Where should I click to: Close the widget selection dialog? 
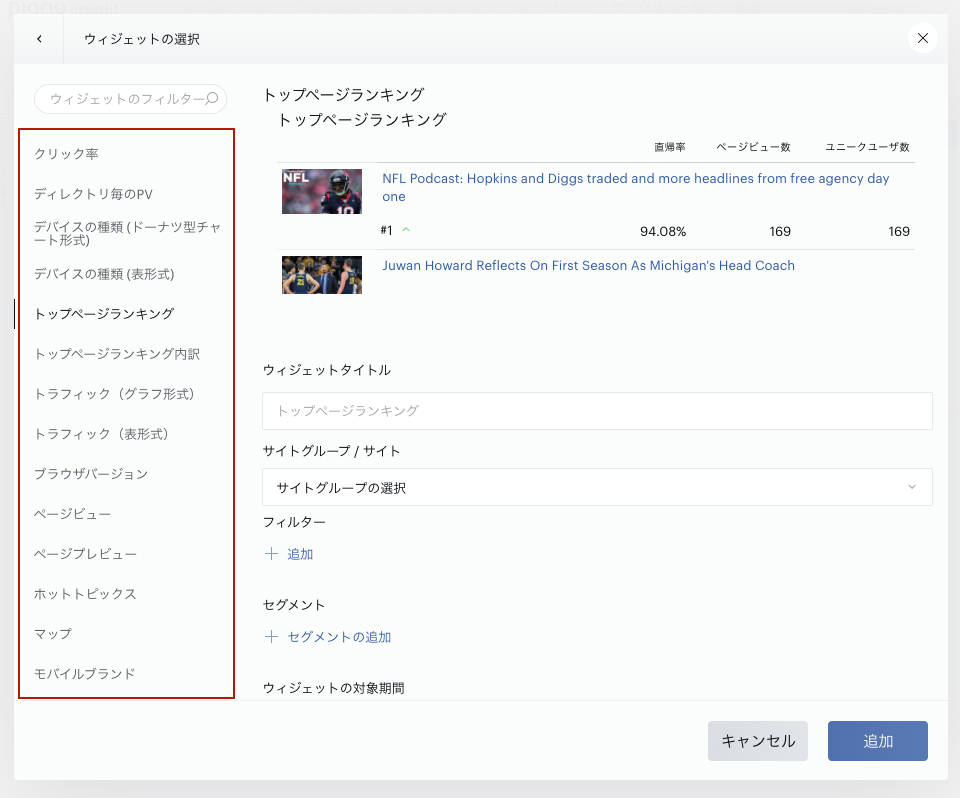click(923, 39)
